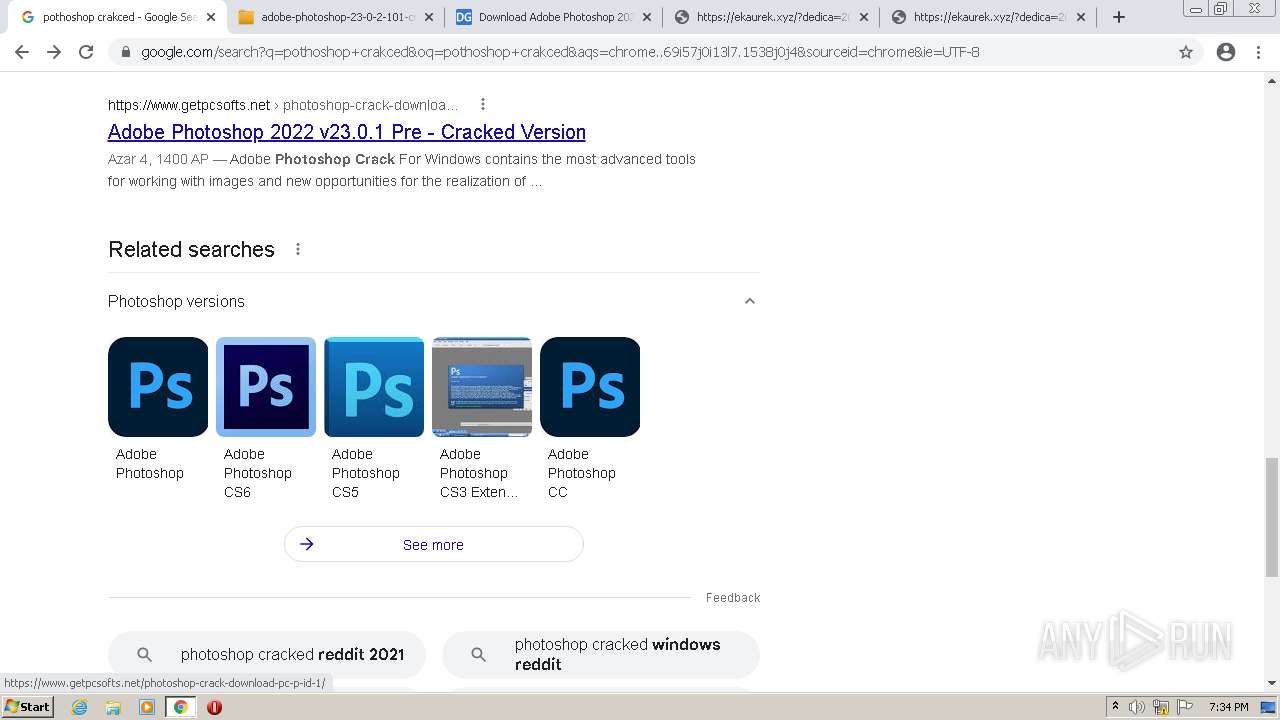Switch to the second ekaurek.xyz tab
Image resolution: width=1280 pixels, height=720 pixels.
click(x=988, y=17)
